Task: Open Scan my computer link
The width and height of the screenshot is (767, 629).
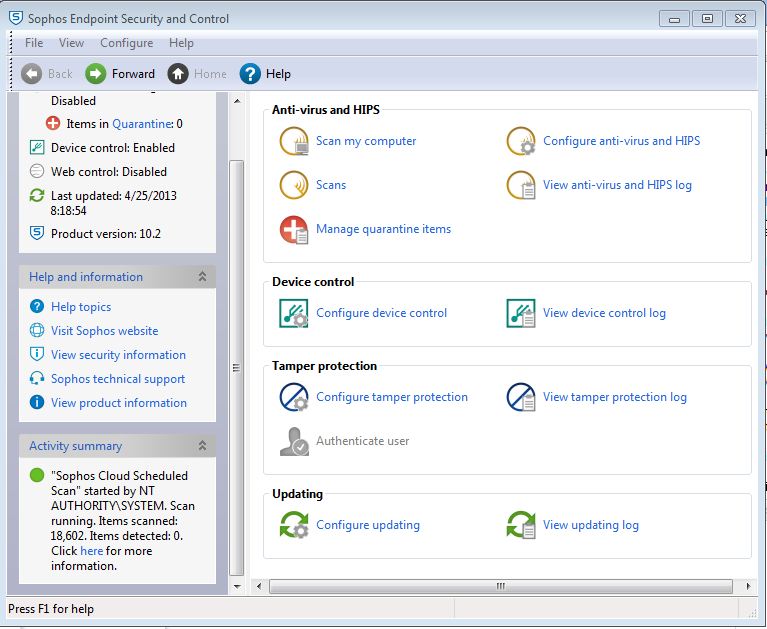Action: click(x=366, y=141)
